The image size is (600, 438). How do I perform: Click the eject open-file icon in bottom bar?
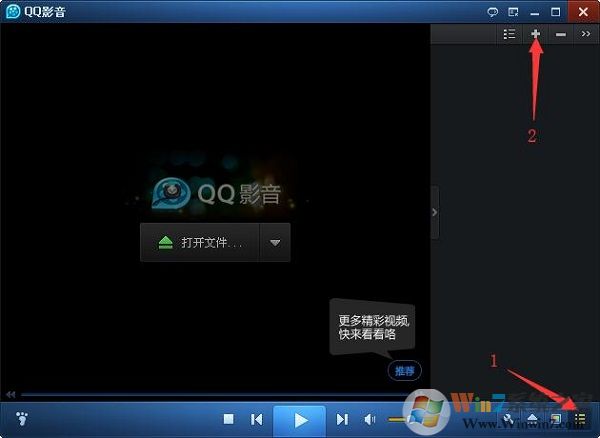(532, 419)
